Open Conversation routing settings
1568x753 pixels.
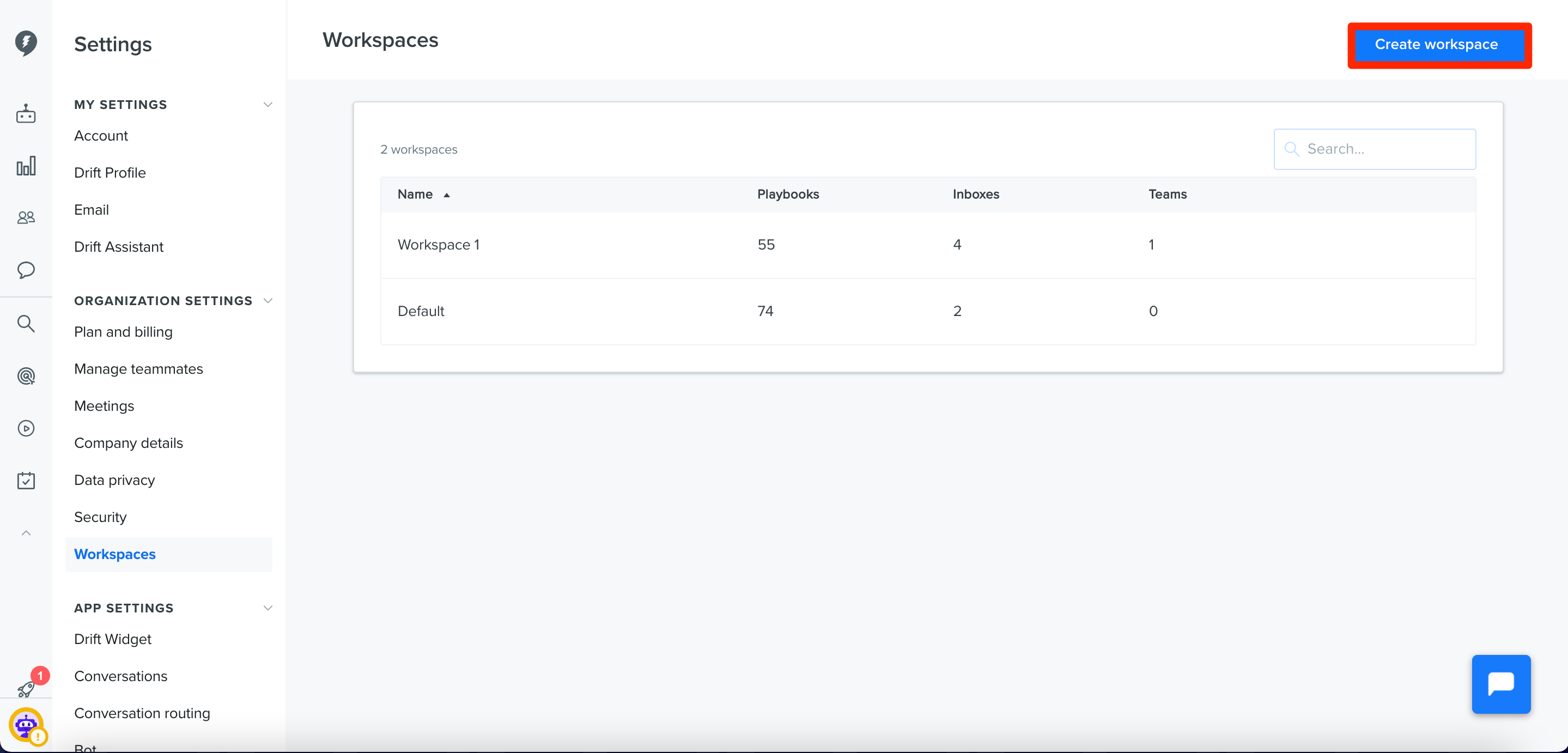(x=142, y=714)
